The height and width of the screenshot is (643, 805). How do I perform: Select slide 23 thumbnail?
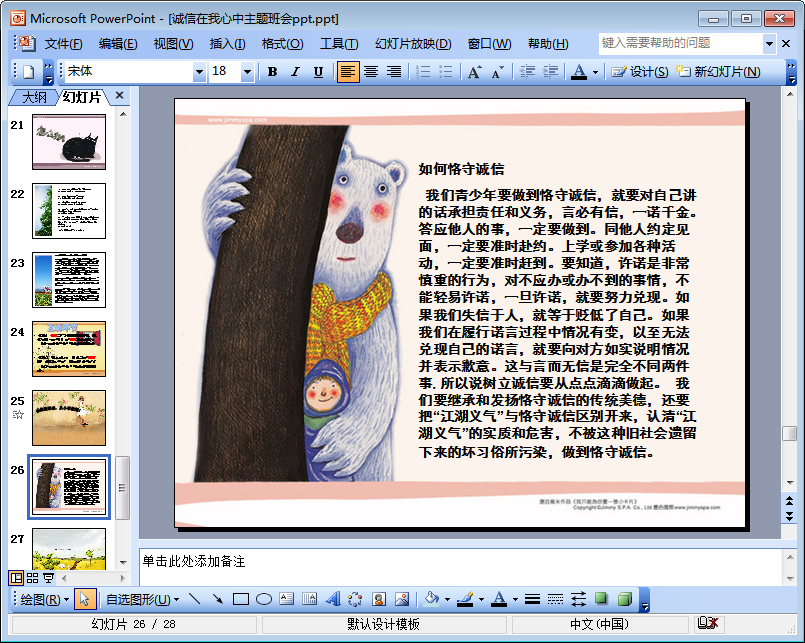(69, 280)
